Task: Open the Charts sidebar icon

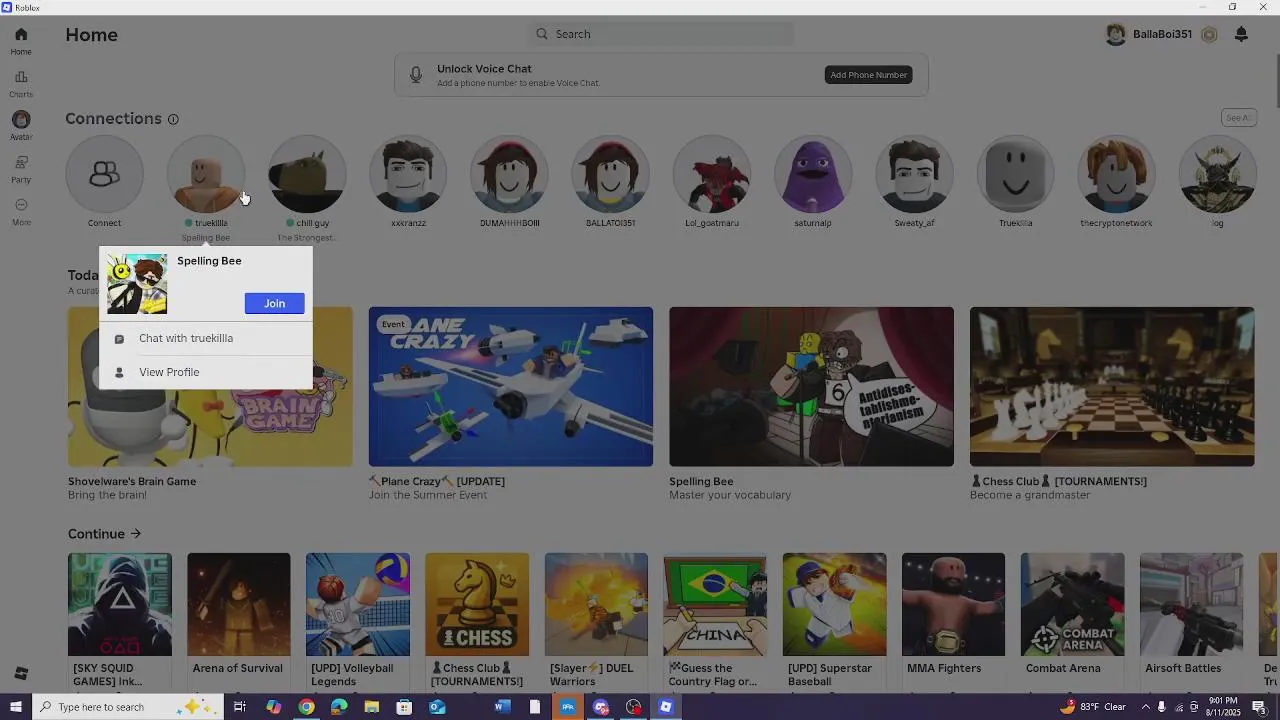Action: (x=21, y=77)
